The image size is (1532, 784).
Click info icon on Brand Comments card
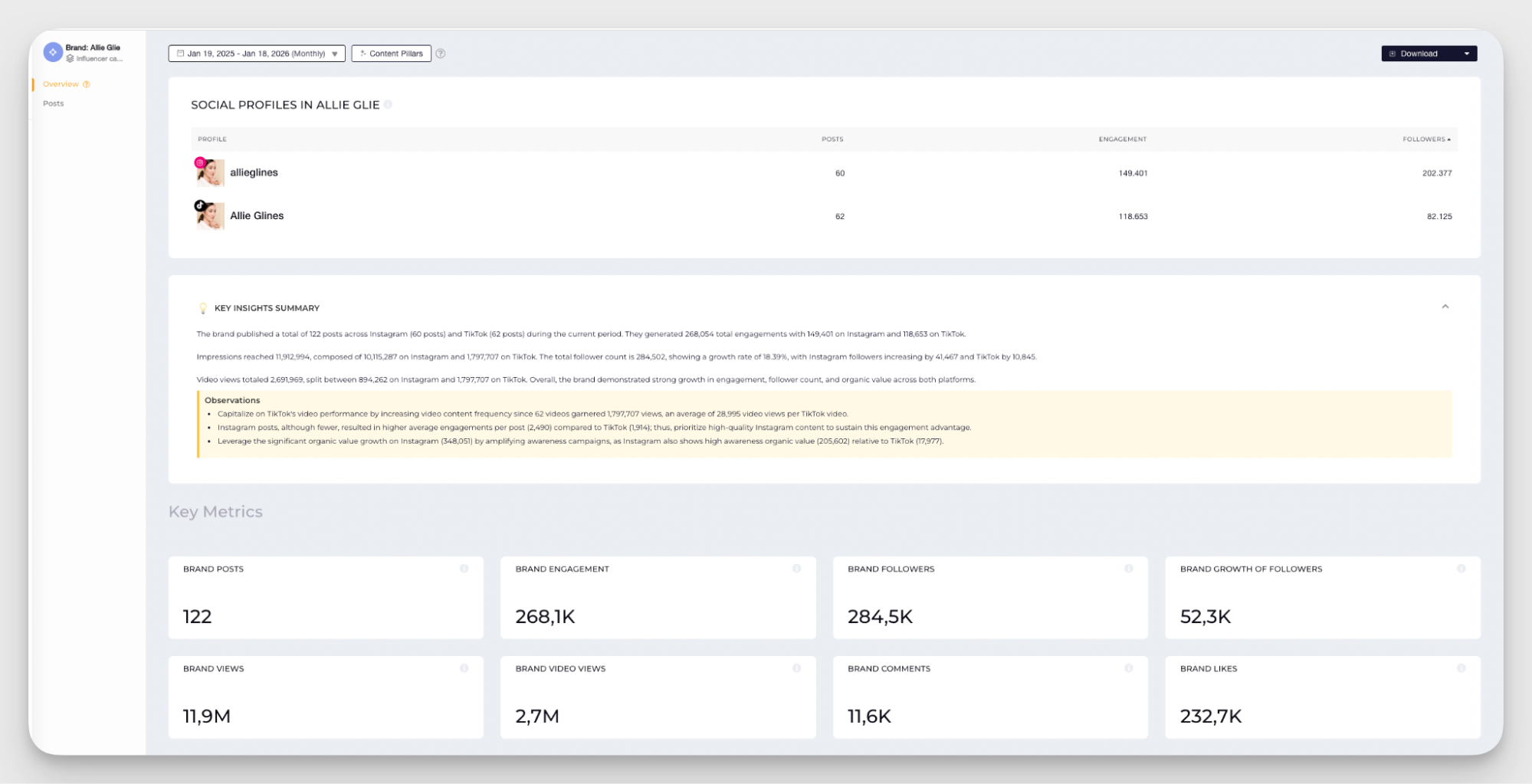coord(1128,668)
